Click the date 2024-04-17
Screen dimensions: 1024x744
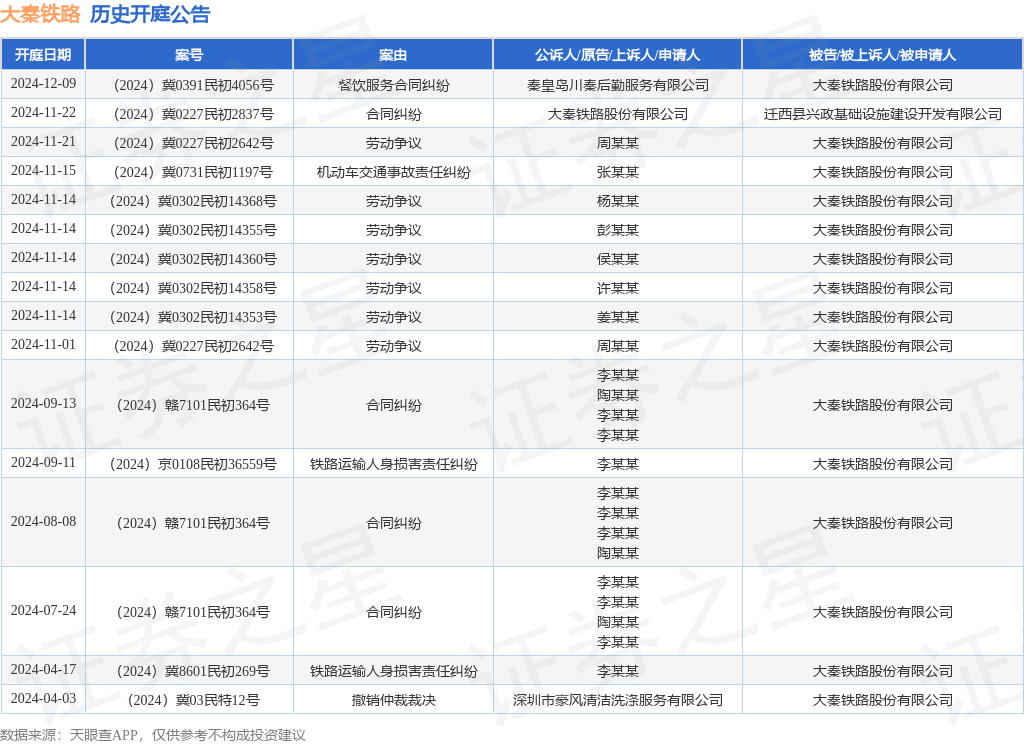click(x=43, y=670)
